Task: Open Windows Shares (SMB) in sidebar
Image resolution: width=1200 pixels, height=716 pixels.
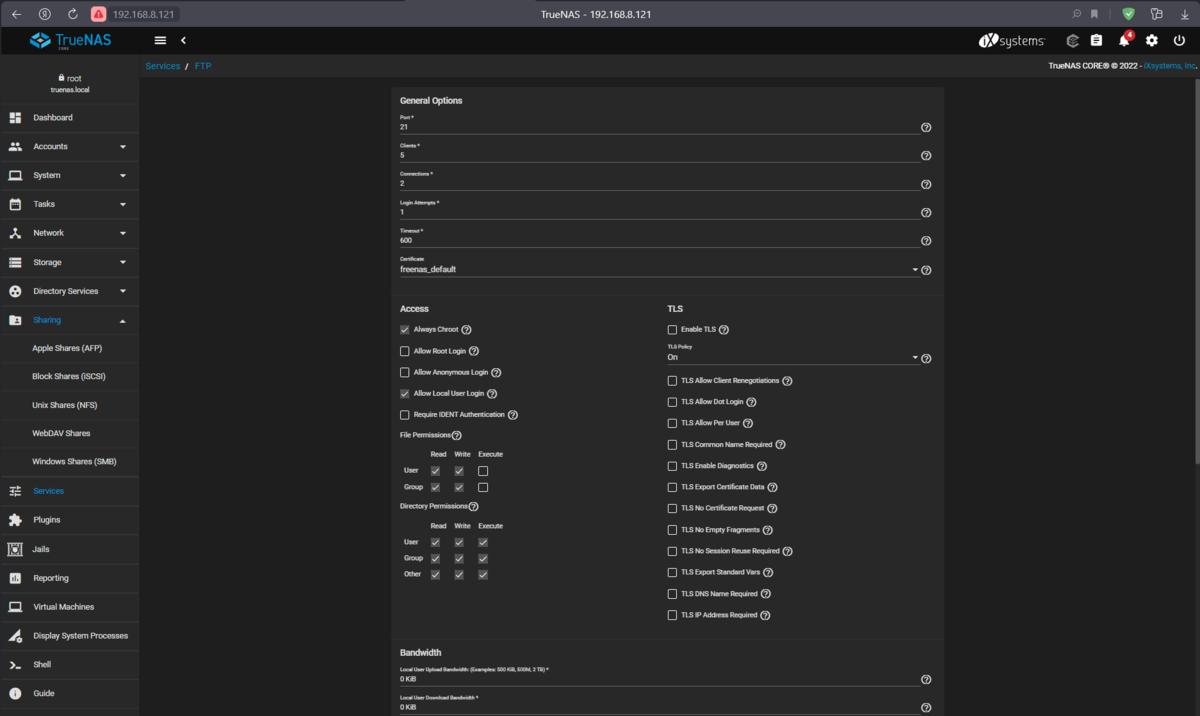Action: tap(69, 462)
